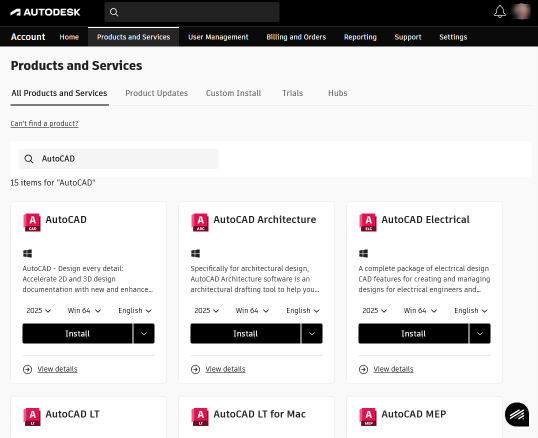Click the AutoCAD Architecture product icon
Screen dimensions: 538x438
200,222
